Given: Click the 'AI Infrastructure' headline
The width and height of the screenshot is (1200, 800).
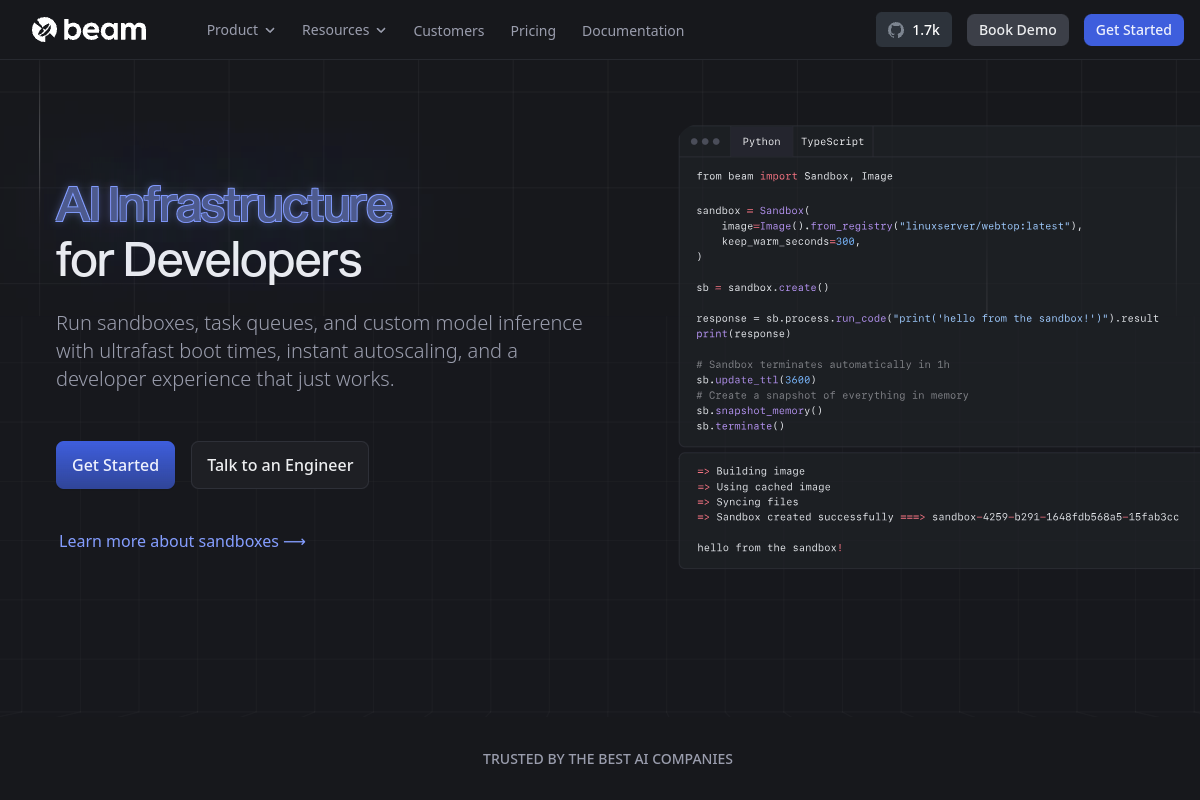Looking at the screenshot, I should pyautogui.click(x=224, y=205).
